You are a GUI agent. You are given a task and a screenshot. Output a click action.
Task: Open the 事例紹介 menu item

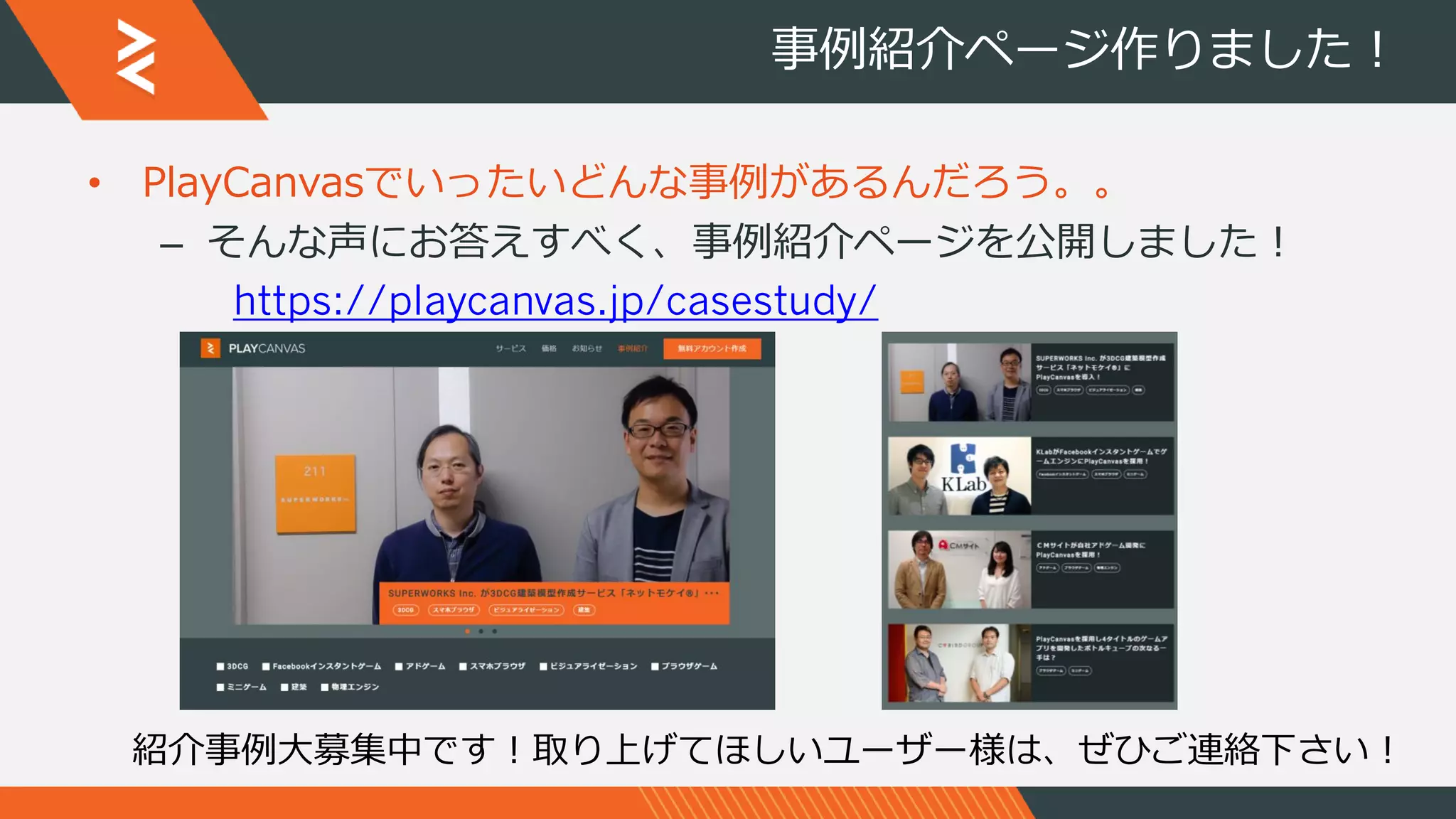632,348
